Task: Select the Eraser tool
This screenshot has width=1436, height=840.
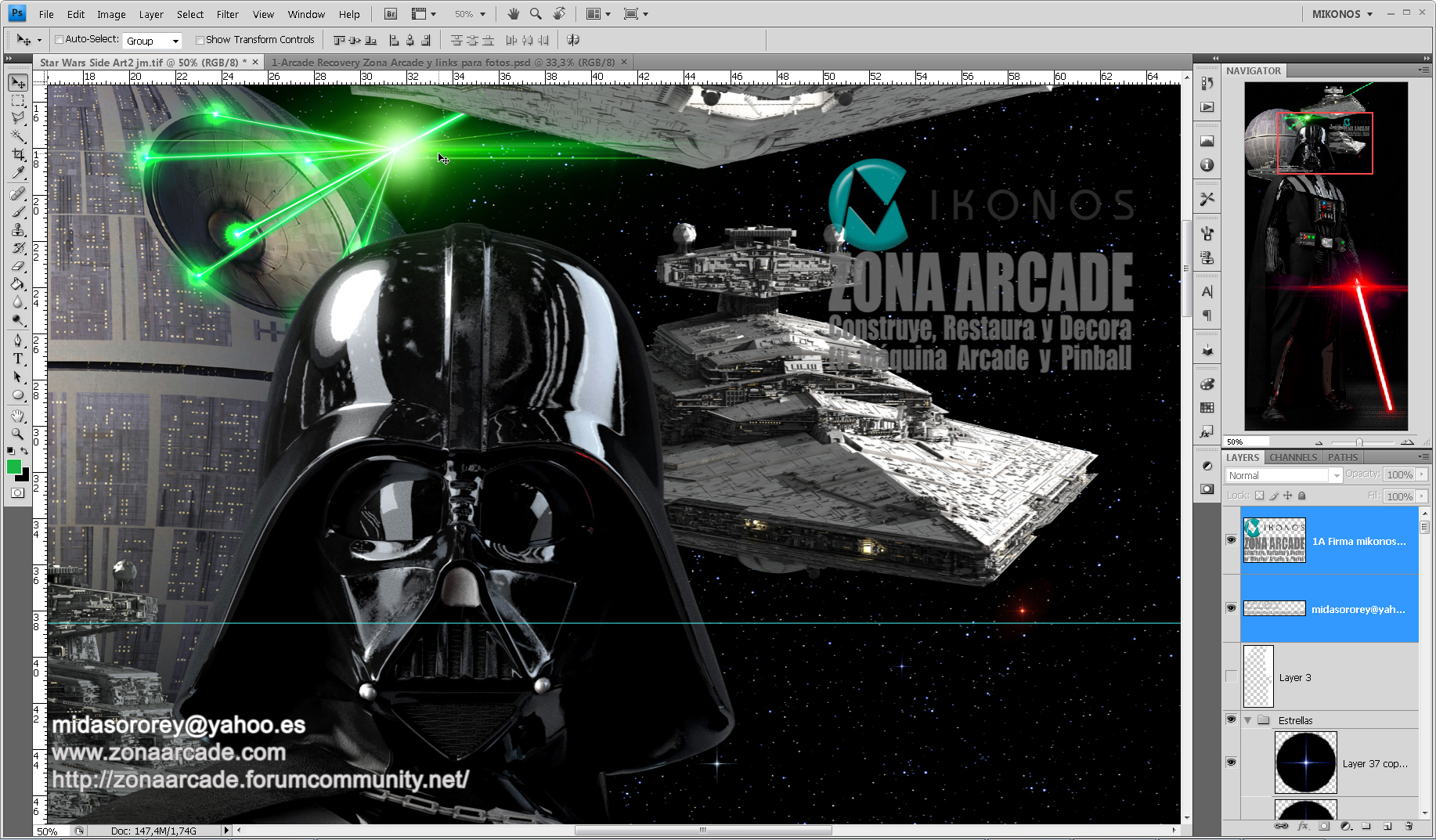Action: (17, 266)
